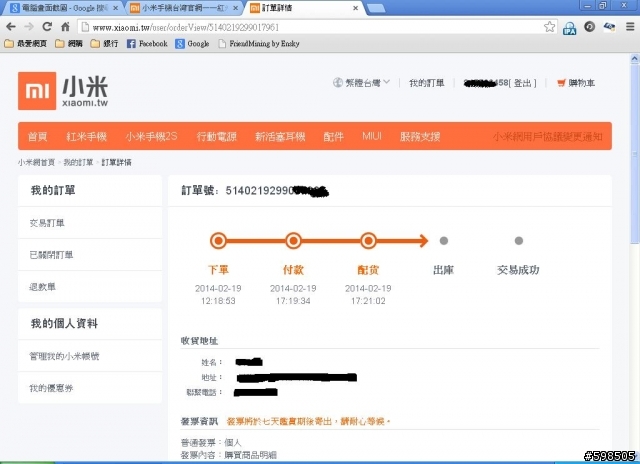Switch to the 小米手機台灣官網 tab
The width and height of the screenshot is (640, 464).
[184, 8]
